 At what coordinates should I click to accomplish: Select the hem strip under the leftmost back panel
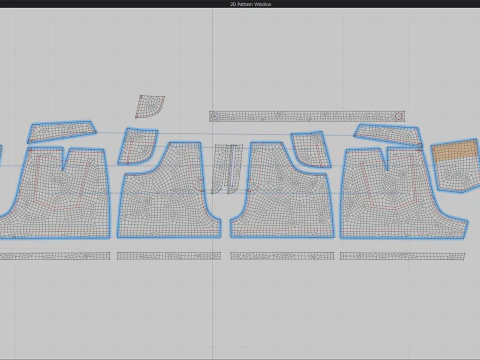tap(55, 256)
